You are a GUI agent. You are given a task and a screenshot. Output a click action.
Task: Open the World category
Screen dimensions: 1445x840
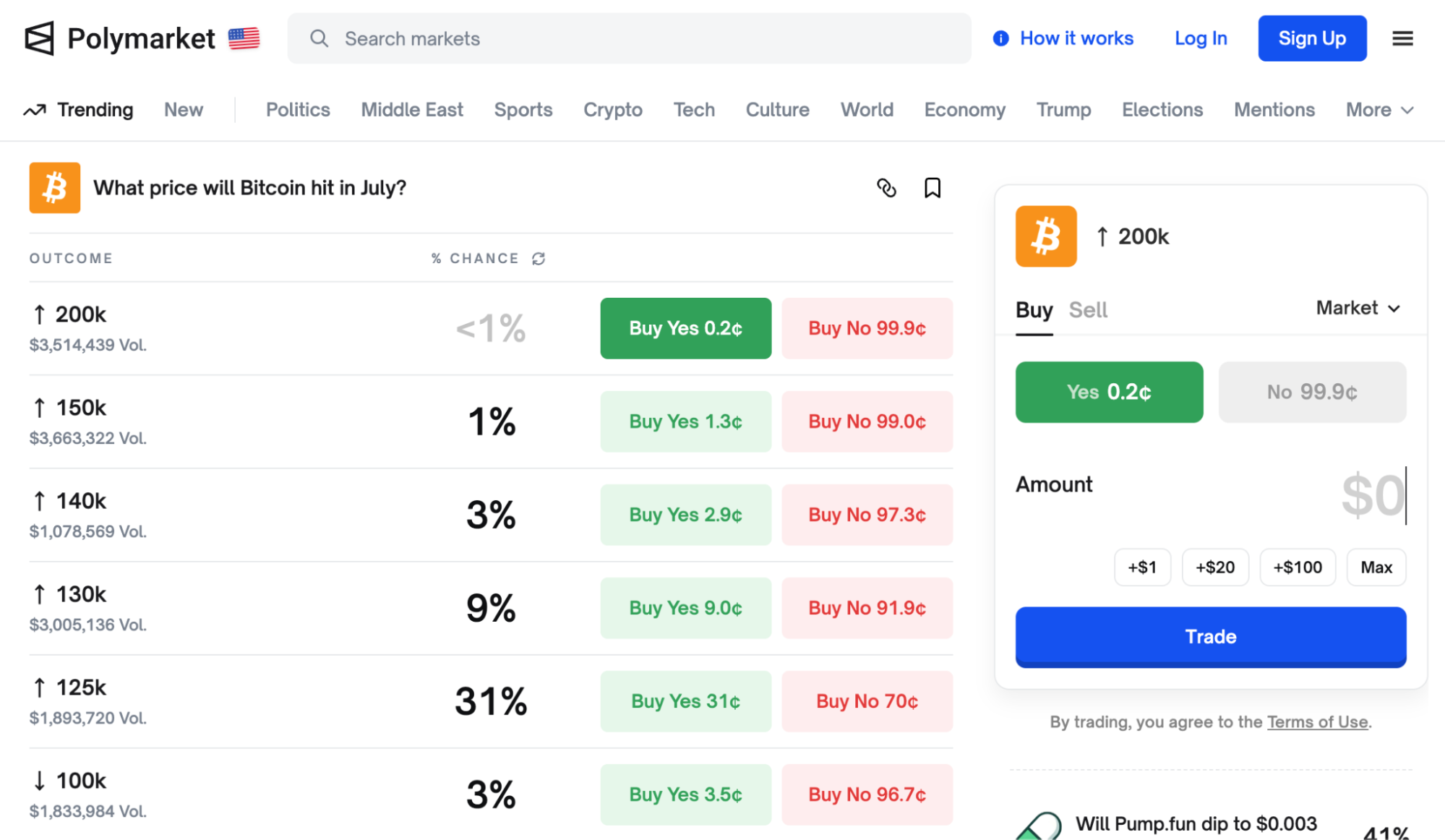click(x=867, y=110)
